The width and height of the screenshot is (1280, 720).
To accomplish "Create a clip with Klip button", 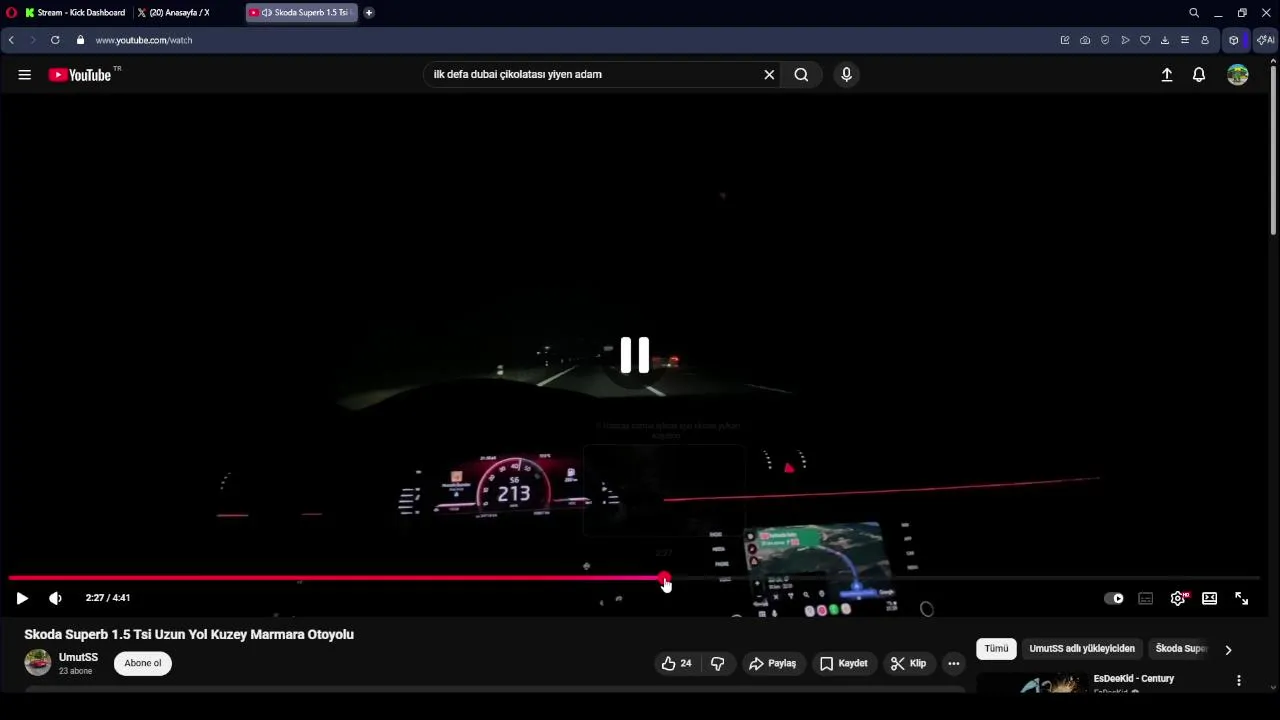I will pyautogui.click(x=908, y=663).
